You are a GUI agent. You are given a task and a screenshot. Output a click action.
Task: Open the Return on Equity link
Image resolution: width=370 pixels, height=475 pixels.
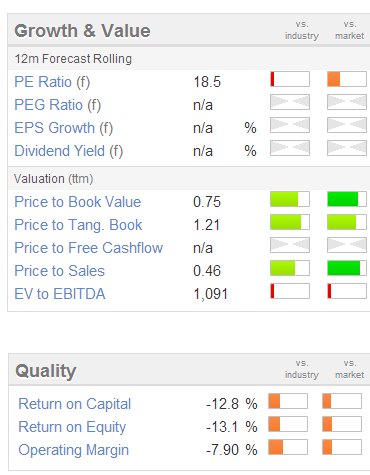(72, 427)
